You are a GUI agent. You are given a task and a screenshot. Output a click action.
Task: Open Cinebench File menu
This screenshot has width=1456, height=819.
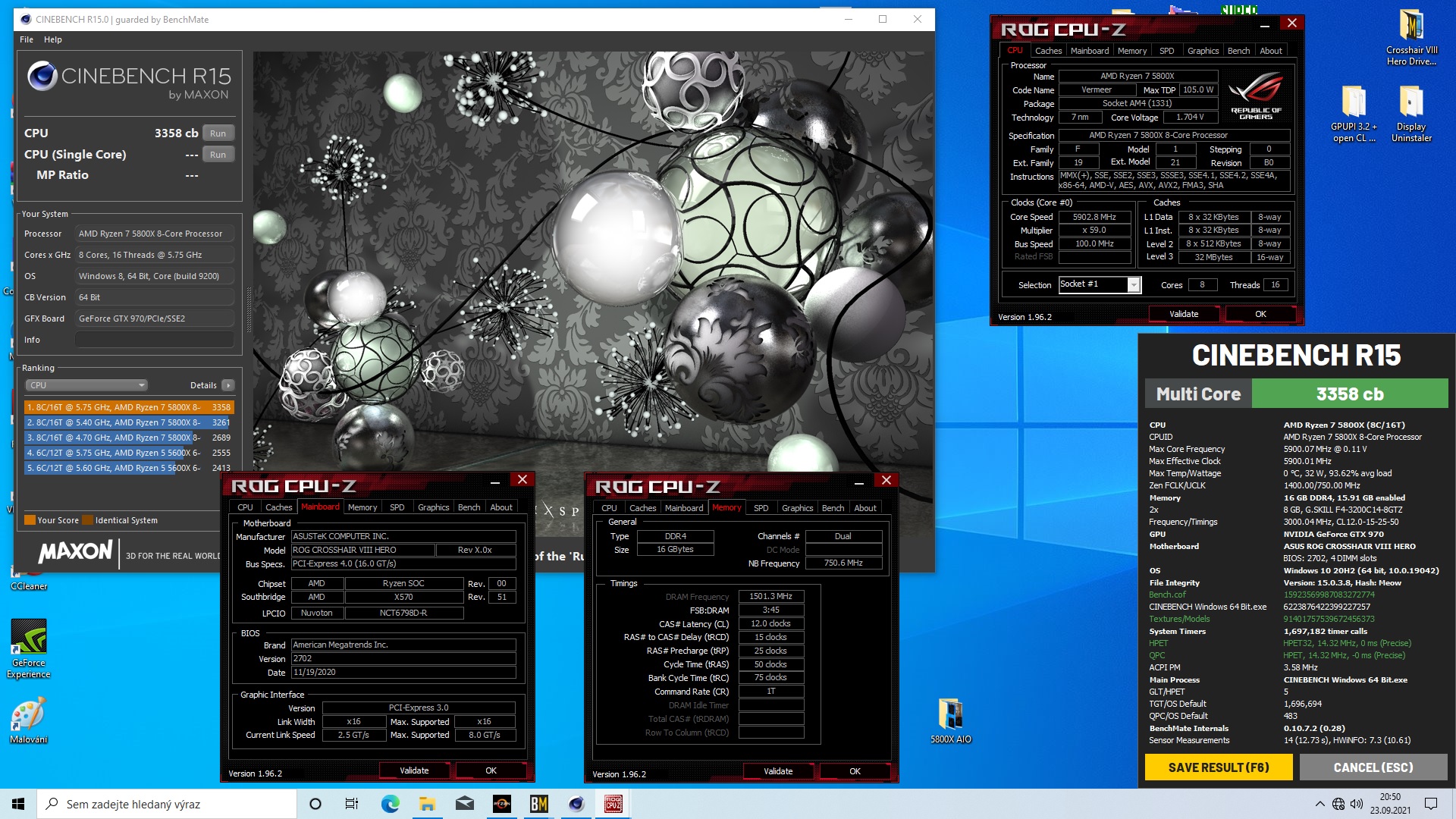click(27, 39)
